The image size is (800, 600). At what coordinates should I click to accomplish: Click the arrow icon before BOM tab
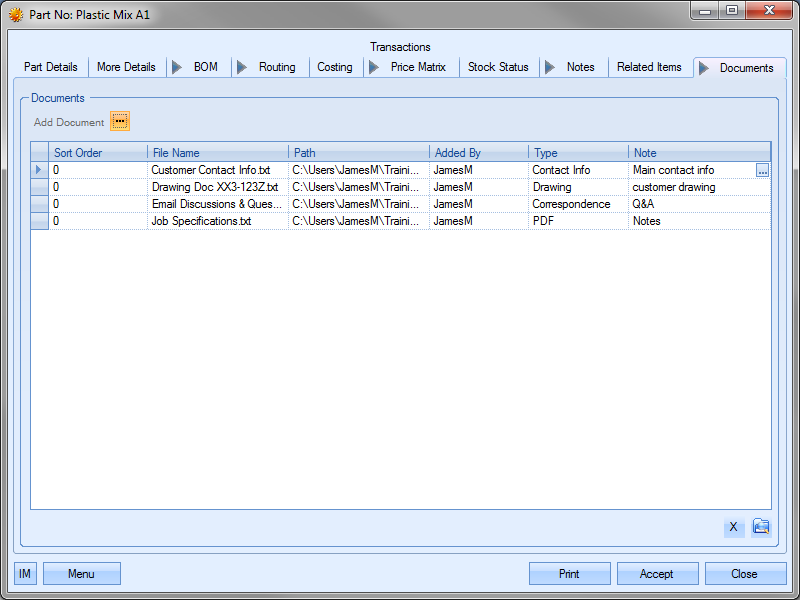(x=177, y=67)
